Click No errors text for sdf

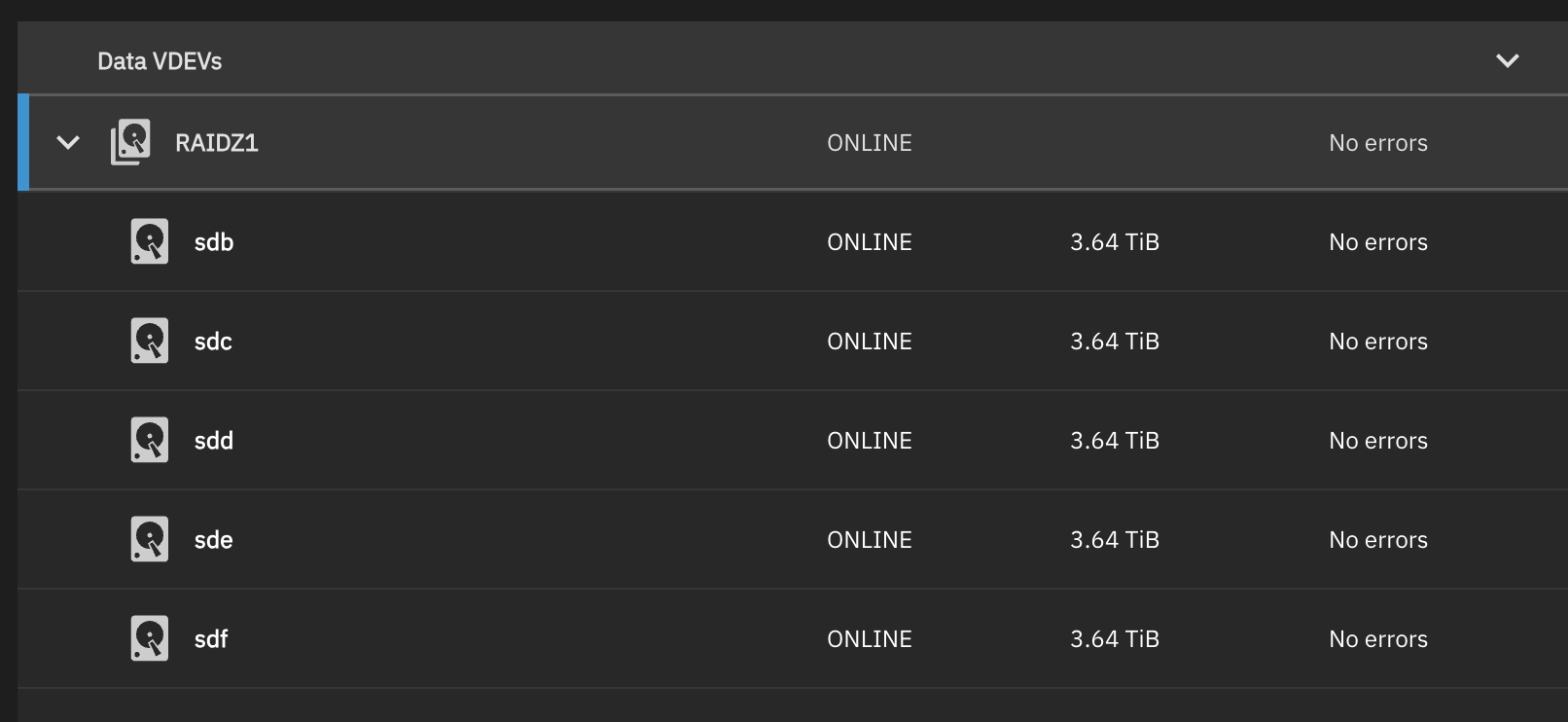(1378, 639)
